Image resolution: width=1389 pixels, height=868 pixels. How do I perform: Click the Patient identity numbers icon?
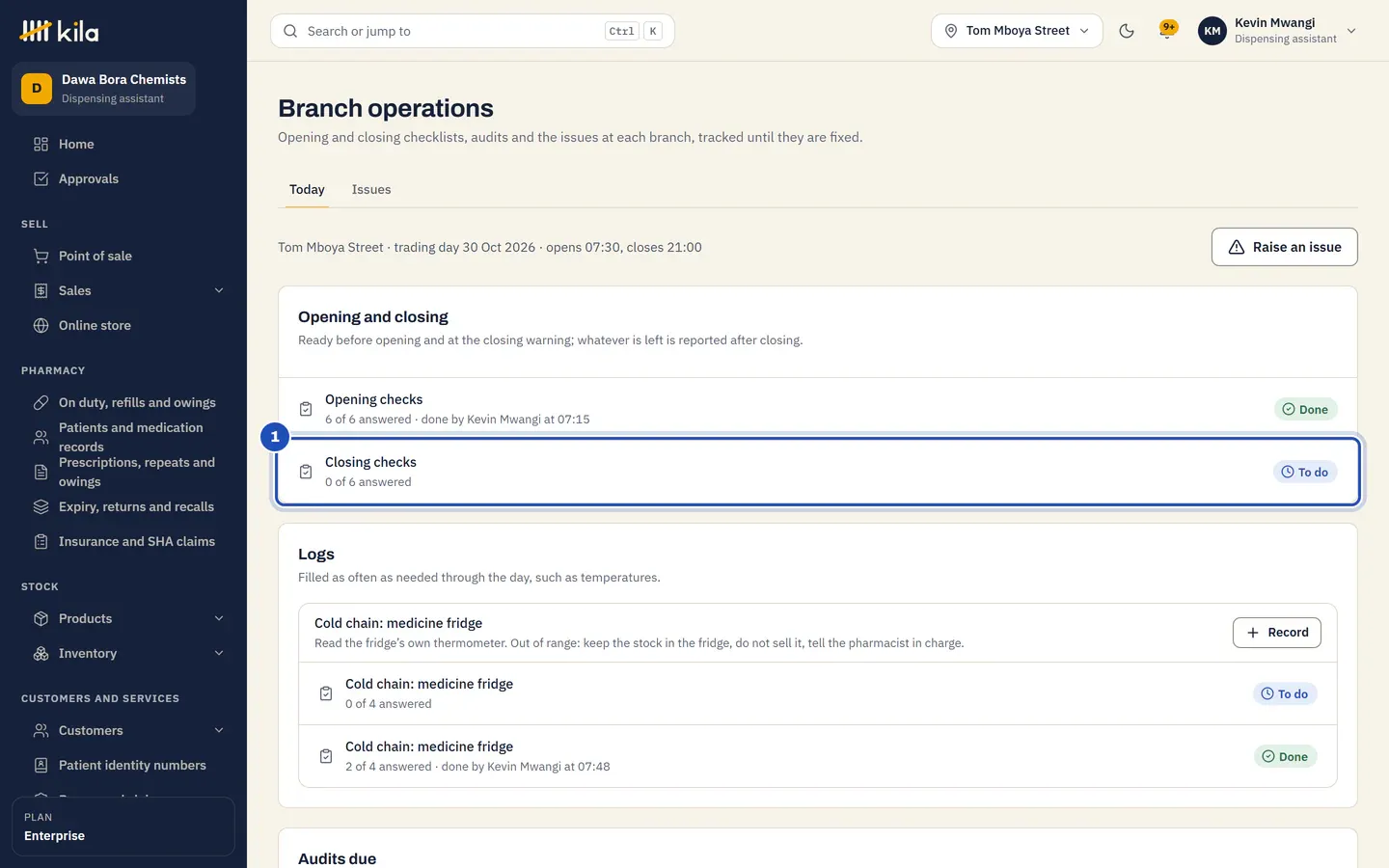tap(41, 765)
